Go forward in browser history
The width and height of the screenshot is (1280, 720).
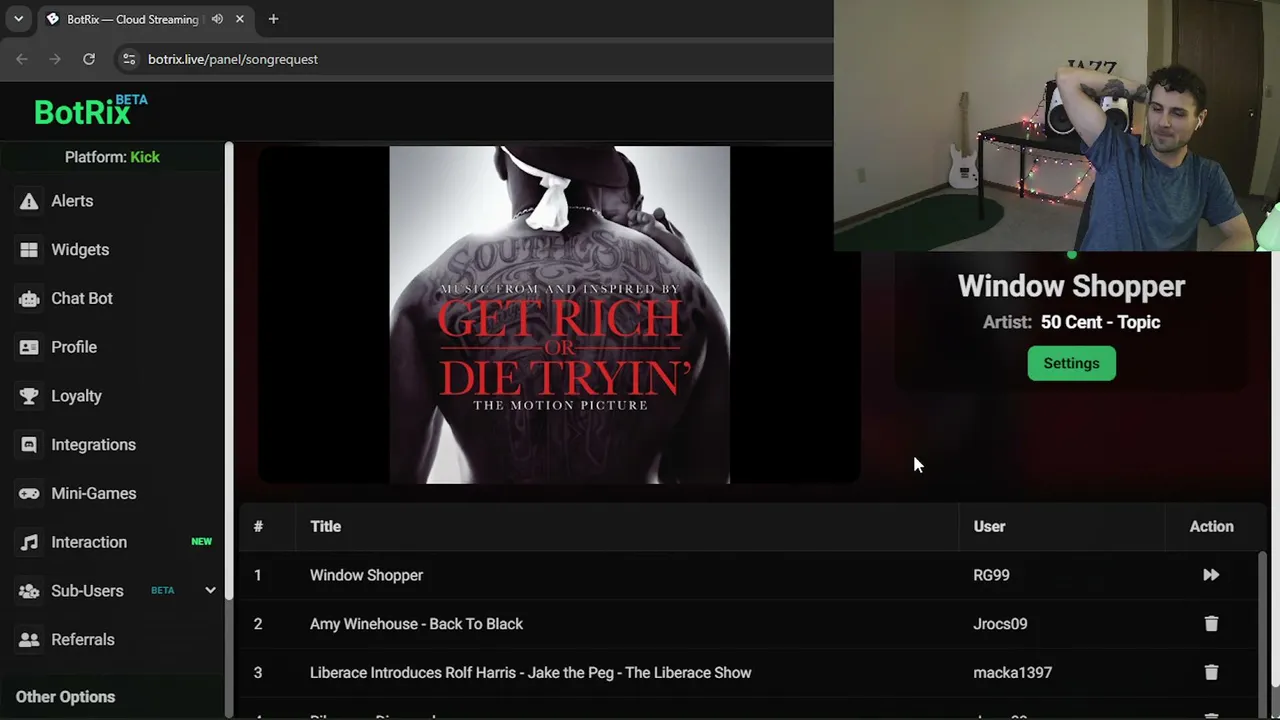(55, 59)
